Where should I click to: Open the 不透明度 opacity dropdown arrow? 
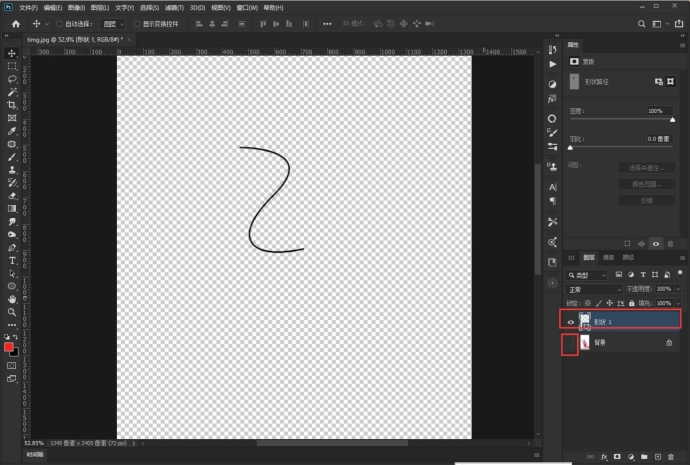[678, 289]
